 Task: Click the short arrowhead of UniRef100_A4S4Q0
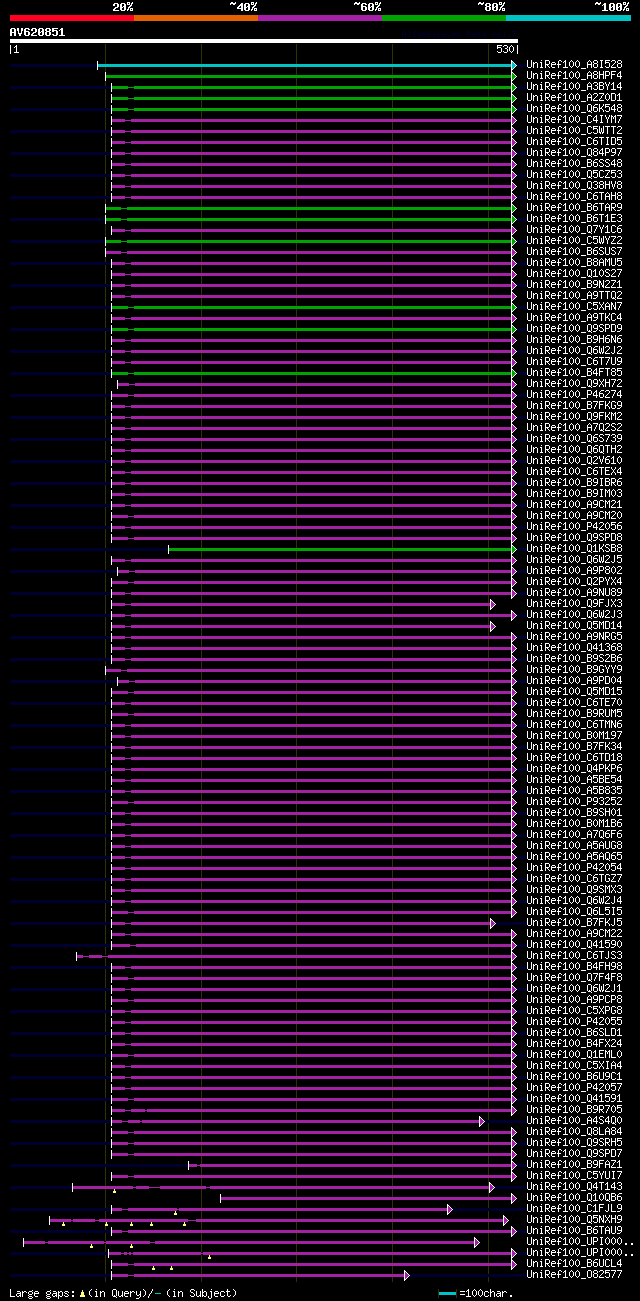(x=481, y=1120)
